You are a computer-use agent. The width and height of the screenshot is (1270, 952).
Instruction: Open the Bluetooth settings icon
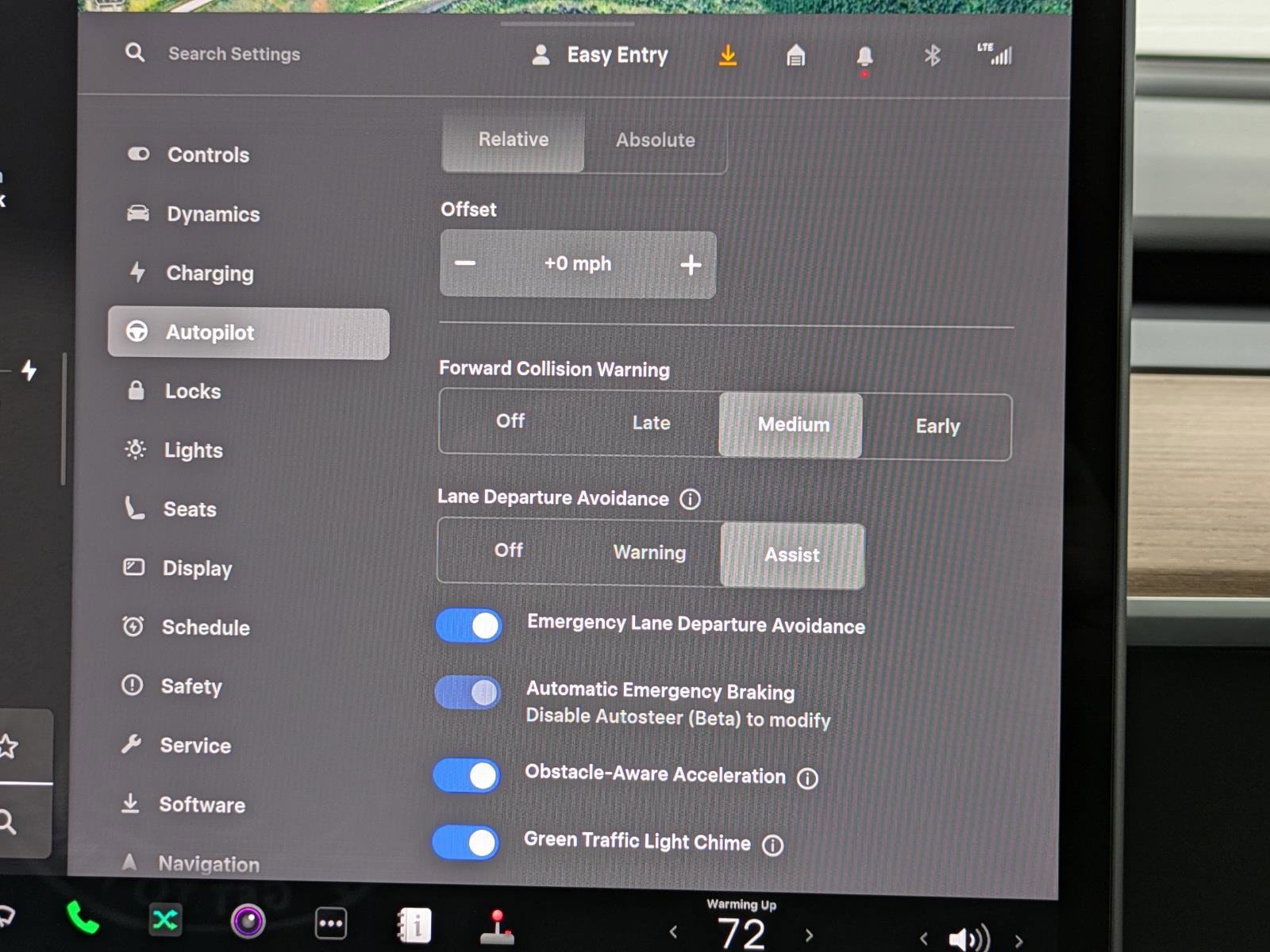click(x=933, y=55)
